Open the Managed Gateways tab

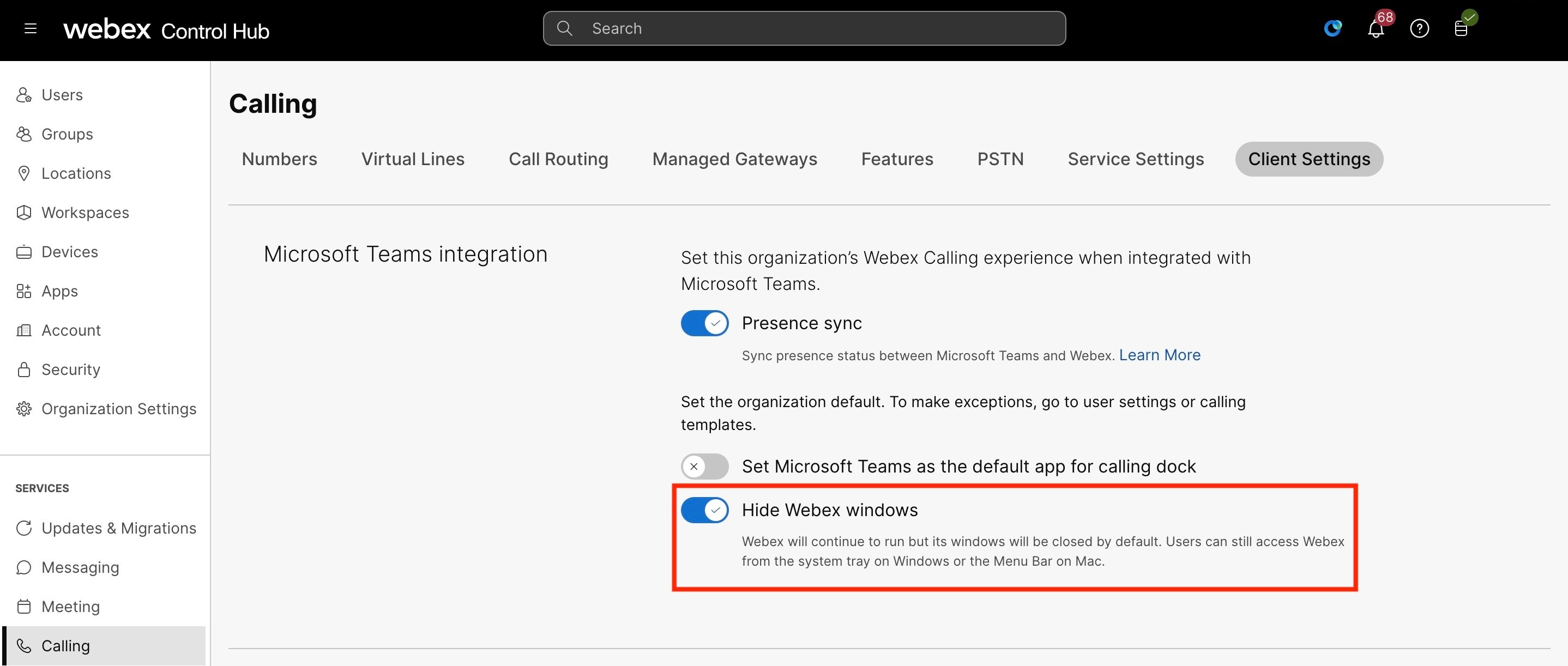(x=734, y=159)
